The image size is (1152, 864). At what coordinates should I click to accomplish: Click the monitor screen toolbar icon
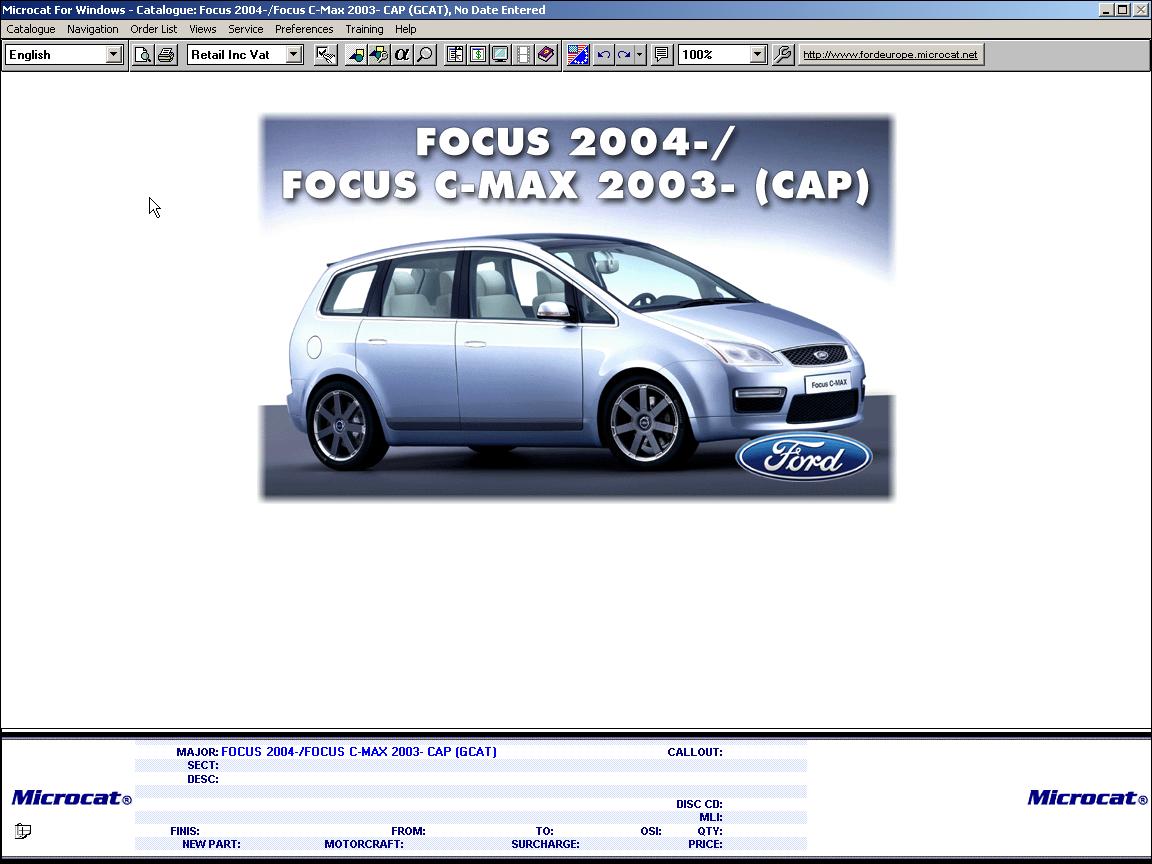point(500,55)
